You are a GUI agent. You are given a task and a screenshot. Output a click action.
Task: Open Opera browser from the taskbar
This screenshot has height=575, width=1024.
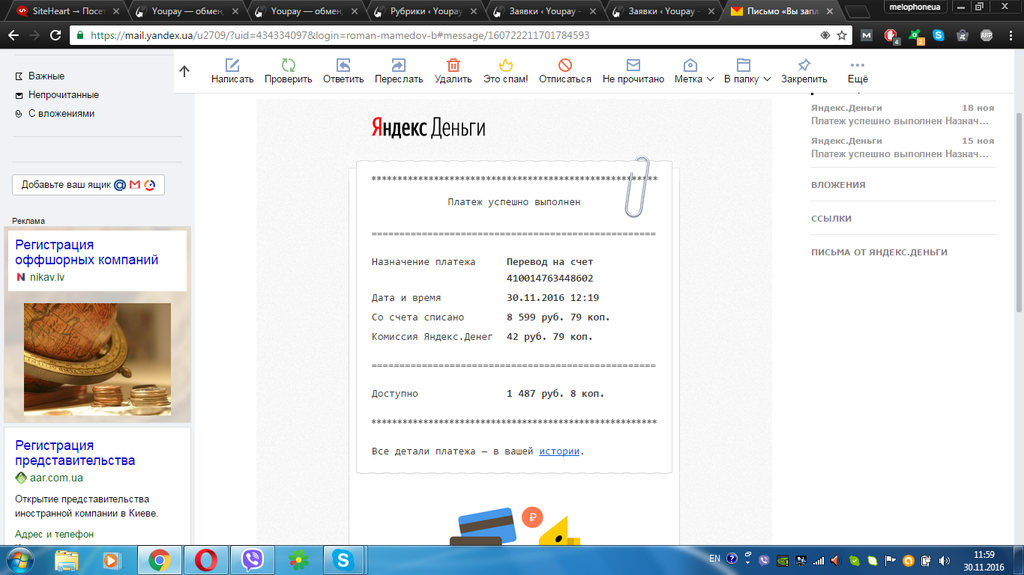pos(206,560)
